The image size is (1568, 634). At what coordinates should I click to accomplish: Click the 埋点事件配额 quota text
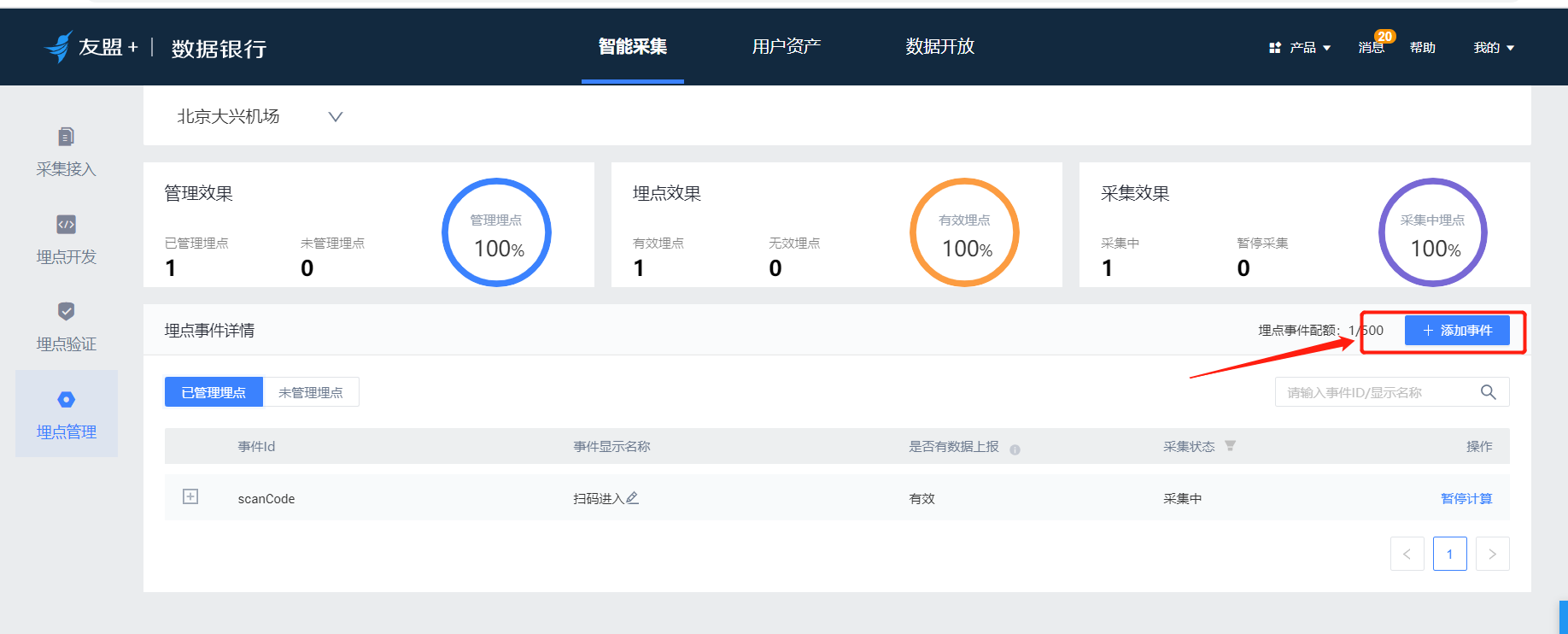click(x=1320, y=331)
